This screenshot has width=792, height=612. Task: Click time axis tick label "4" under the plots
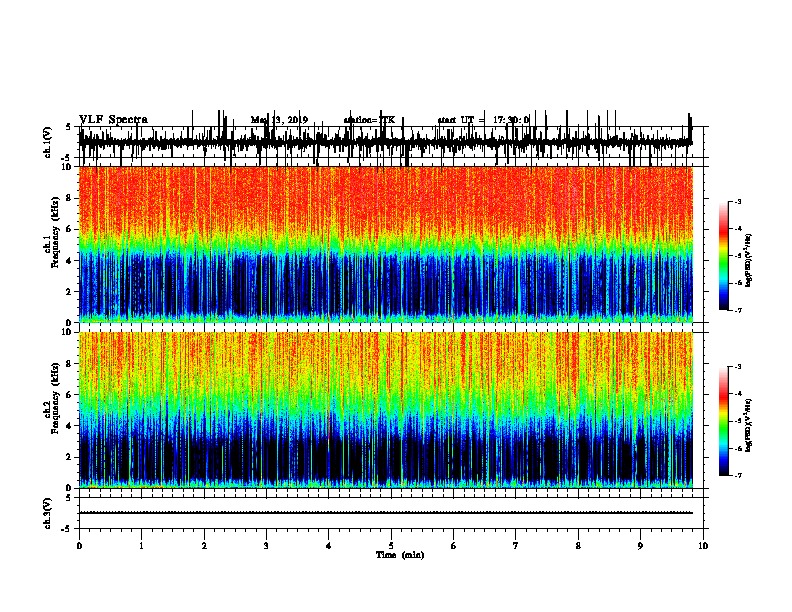coord(329,546)
